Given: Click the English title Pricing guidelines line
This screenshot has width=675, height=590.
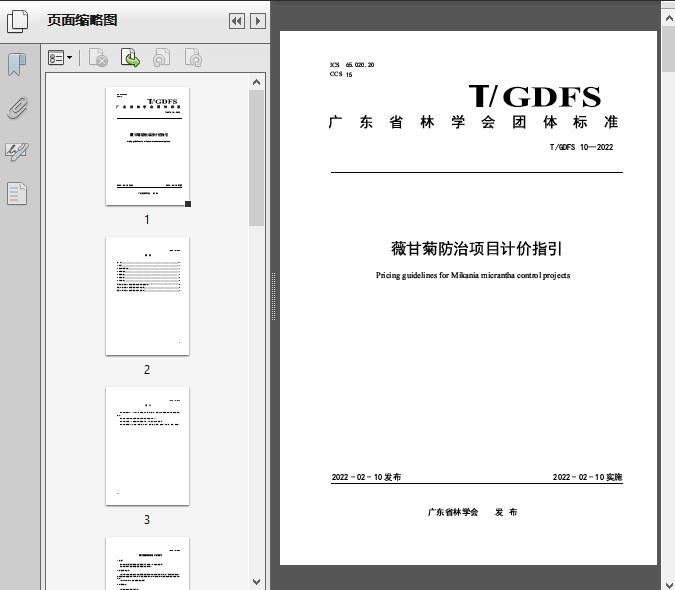Looking at the screenshot, I should 473,275.
